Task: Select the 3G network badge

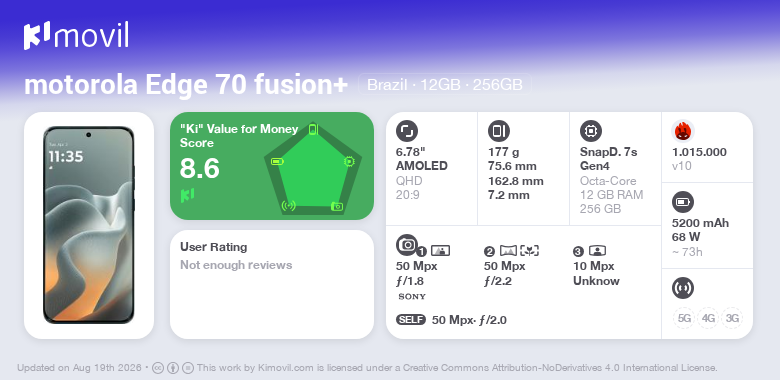Action: pyautogui.click(x=732, y=318)
